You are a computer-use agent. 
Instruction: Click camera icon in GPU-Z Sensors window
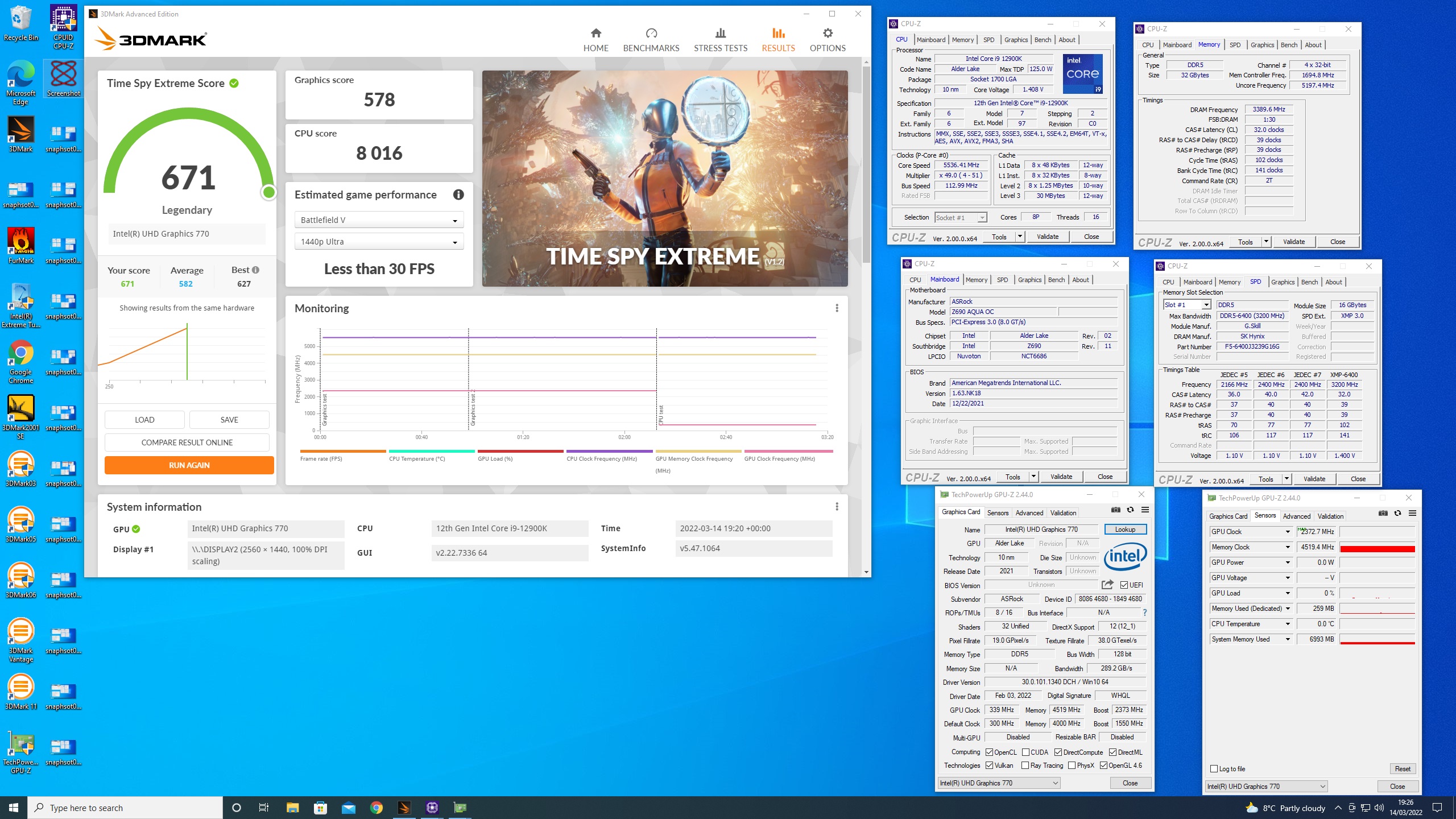click(x=1383, y=514)
